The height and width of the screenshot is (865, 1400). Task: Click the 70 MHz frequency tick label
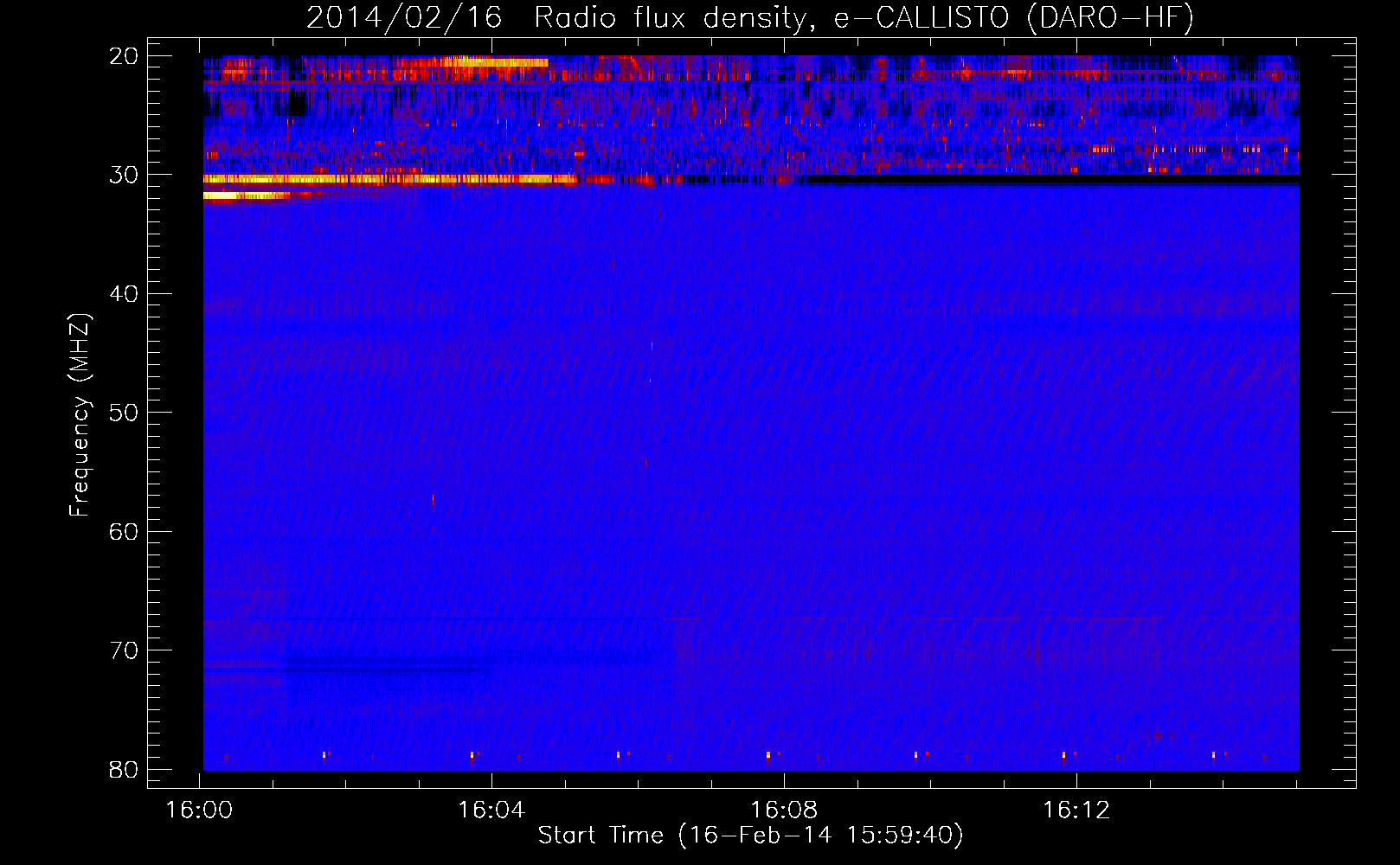click(125, 650)
